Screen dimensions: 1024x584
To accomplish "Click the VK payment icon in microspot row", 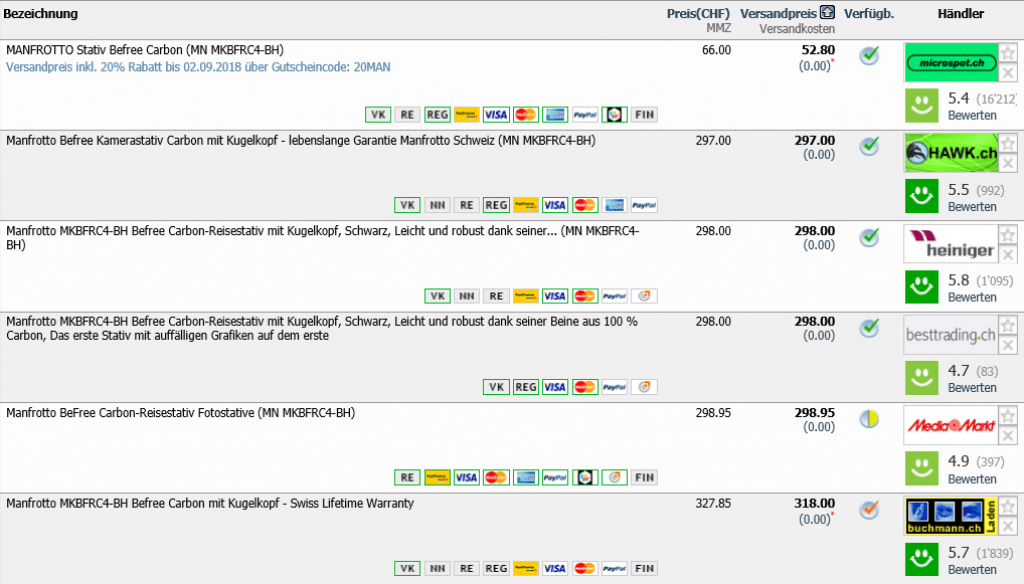I will coord(378,115).
